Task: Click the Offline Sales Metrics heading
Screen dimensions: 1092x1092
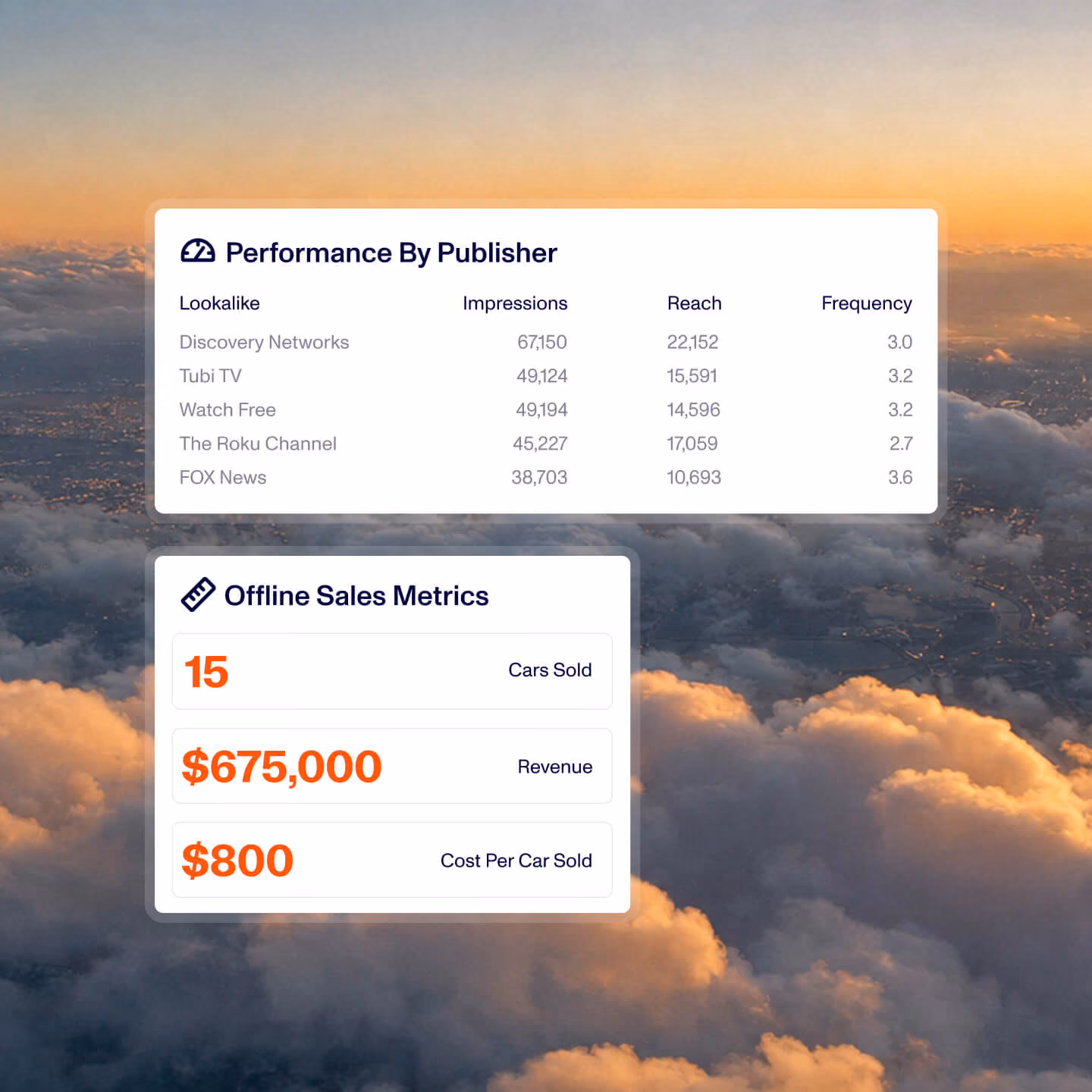Action: coord(356,596)
